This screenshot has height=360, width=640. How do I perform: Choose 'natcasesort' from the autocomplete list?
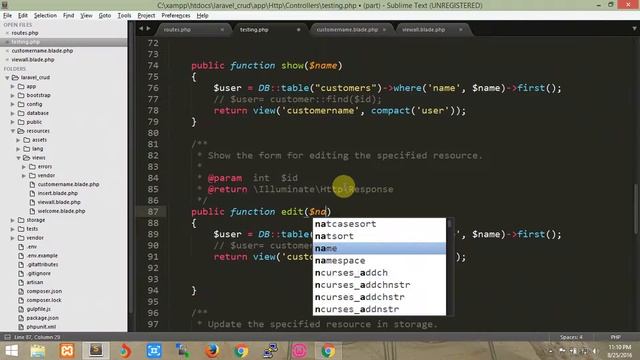[x=380, y=224]
